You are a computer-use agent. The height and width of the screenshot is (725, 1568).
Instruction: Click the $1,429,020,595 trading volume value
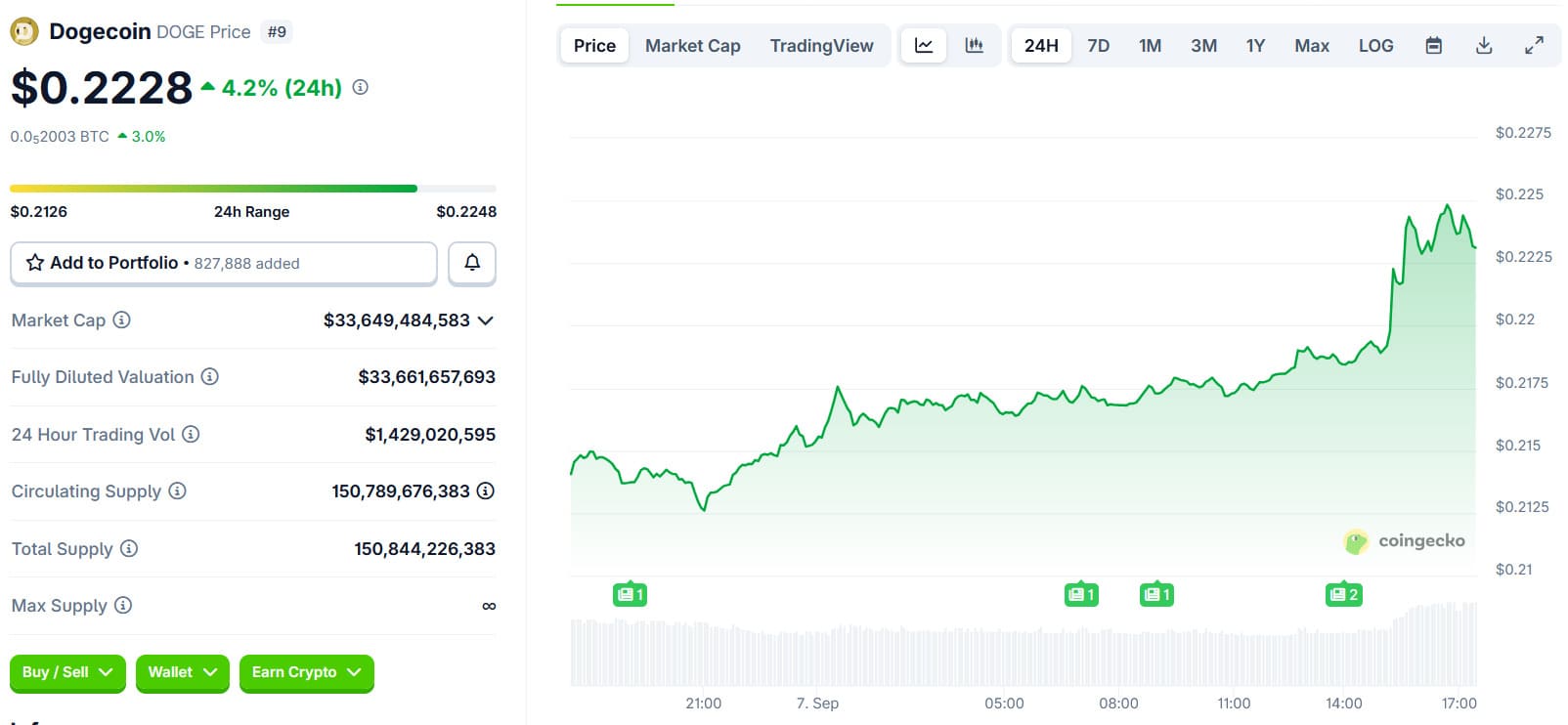tap(430, 434)
